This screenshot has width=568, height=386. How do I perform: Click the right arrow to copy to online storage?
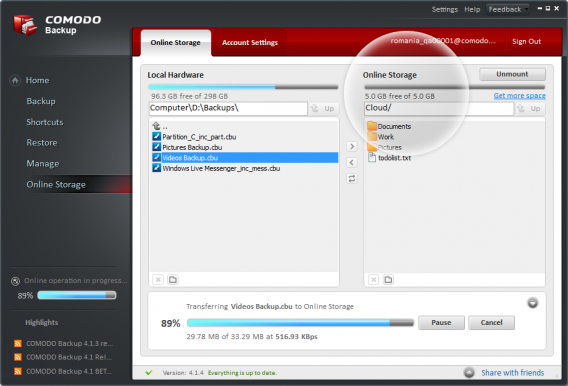pyautogui.click(x=352, y=146)
